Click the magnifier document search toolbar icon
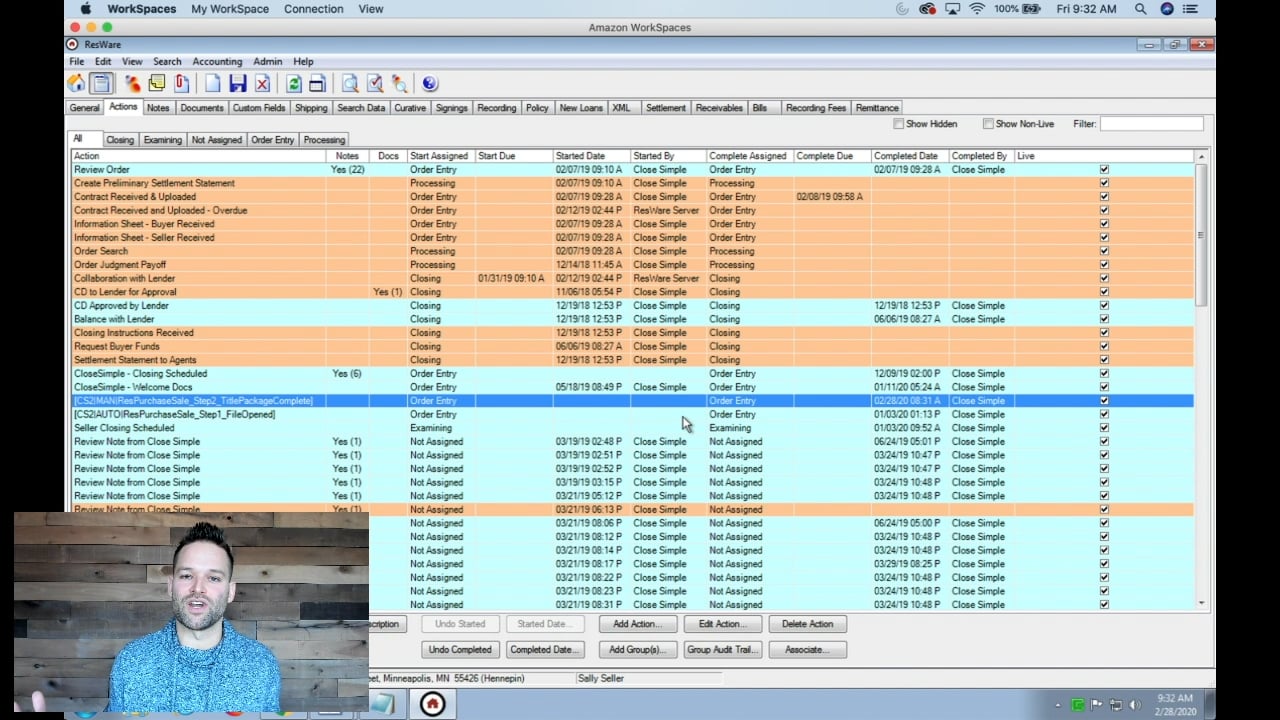Viewport: 1280px width, 720px height. 349,84
